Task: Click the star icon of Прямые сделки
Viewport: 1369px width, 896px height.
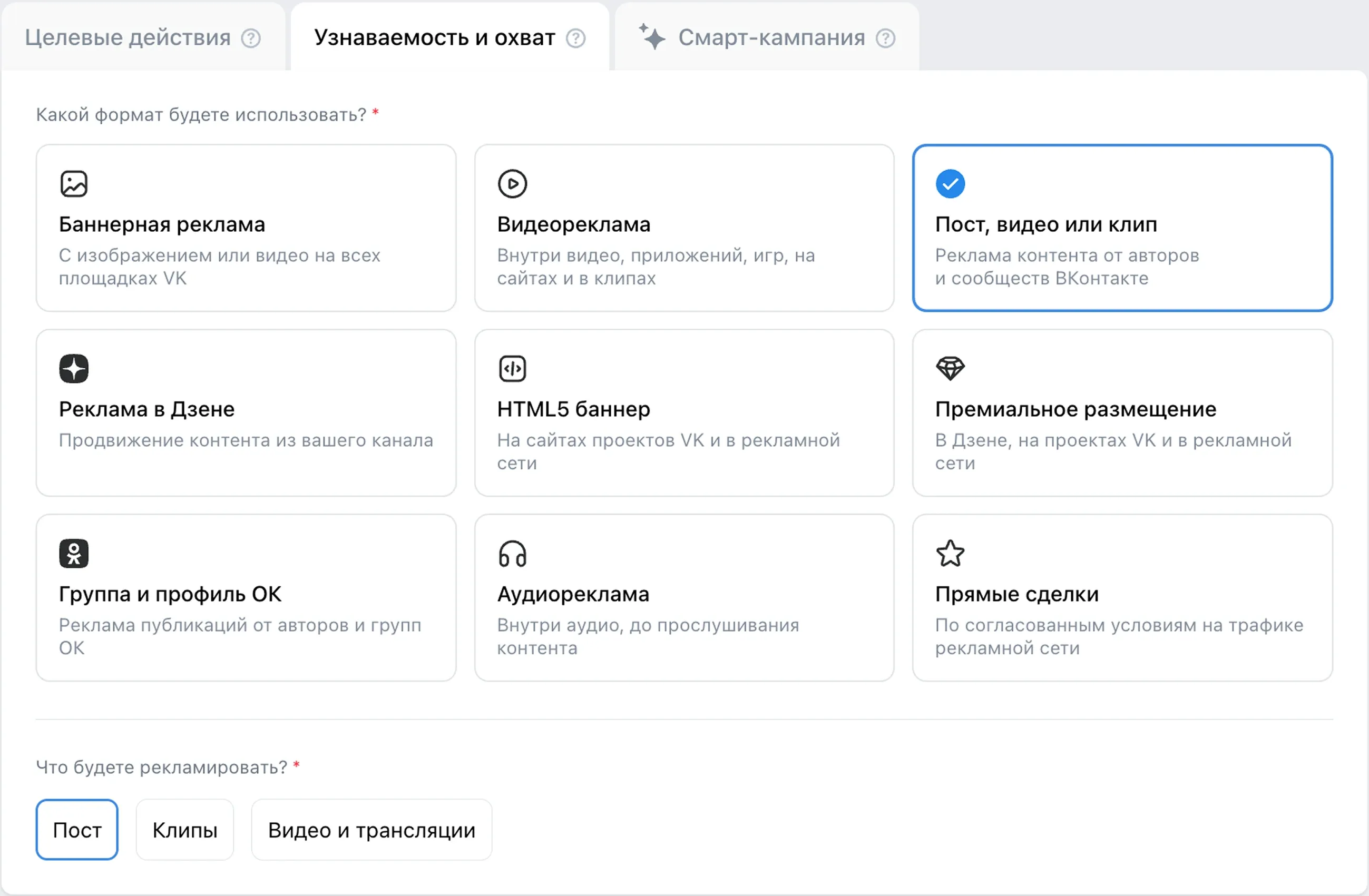Action: (x=950, y=553)
